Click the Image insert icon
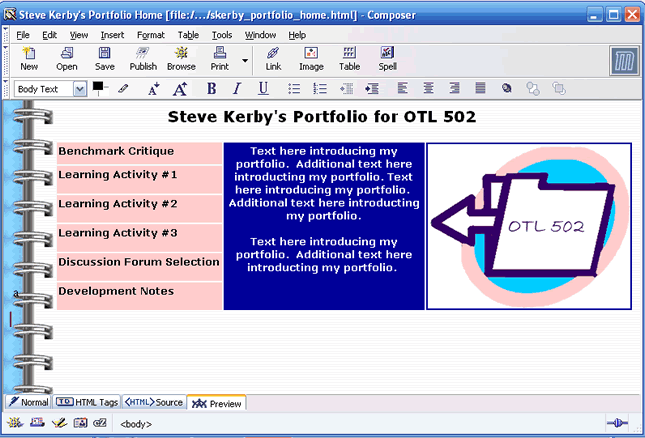This screenshot has height=438, width=645. 311,58
